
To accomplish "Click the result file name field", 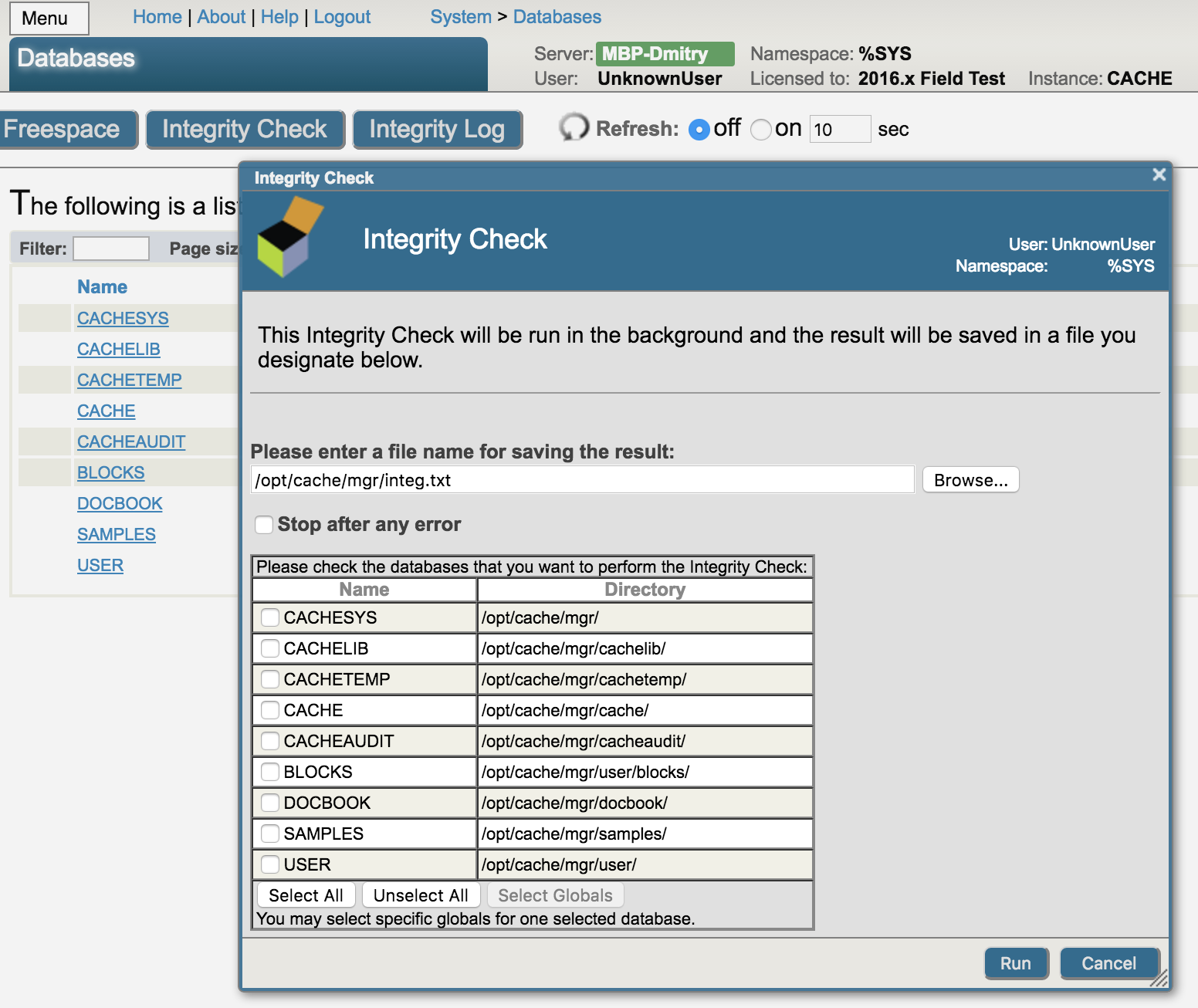I will [582, 480].
